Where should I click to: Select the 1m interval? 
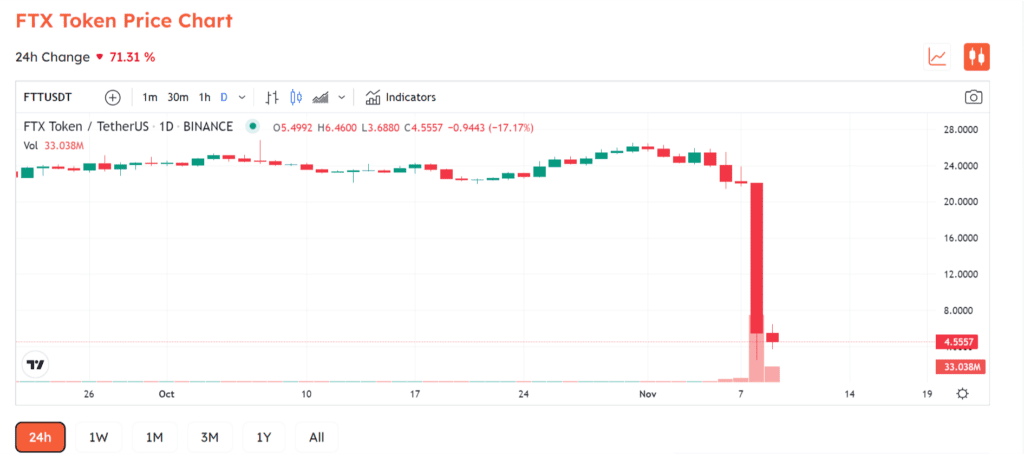point(150,97)
